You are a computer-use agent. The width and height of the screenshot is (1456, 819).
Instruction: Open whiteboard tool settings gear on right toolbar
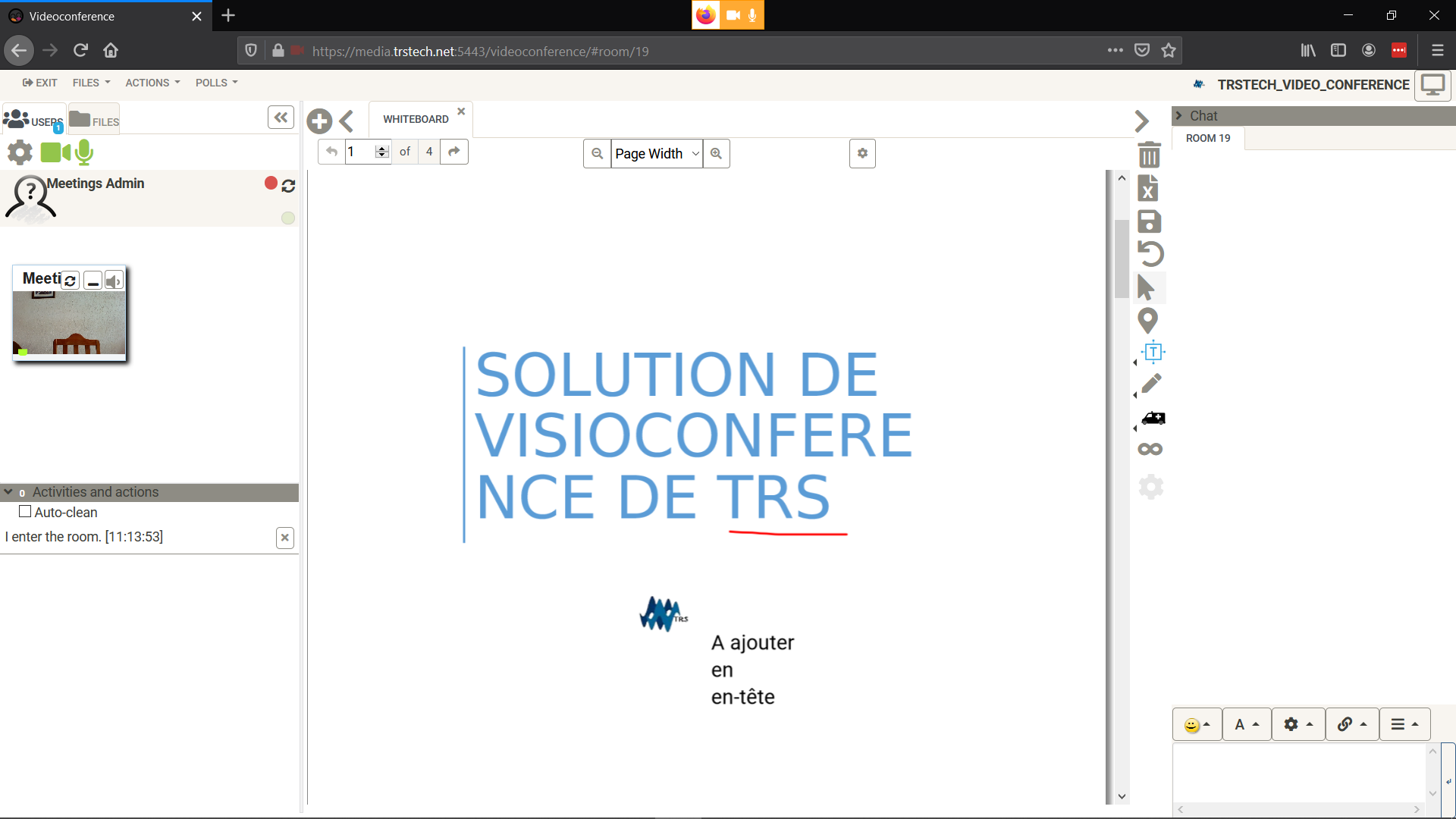pos(1150,487)
